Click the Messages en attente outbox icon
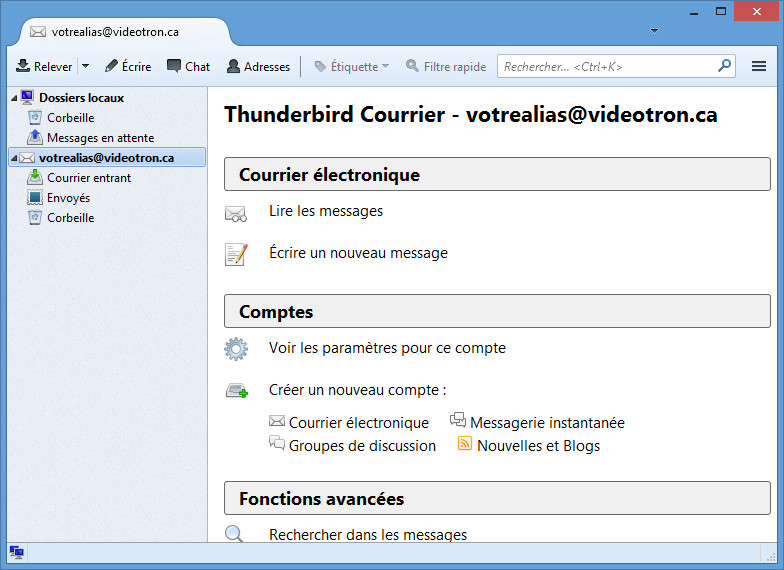 coord(34,137)
